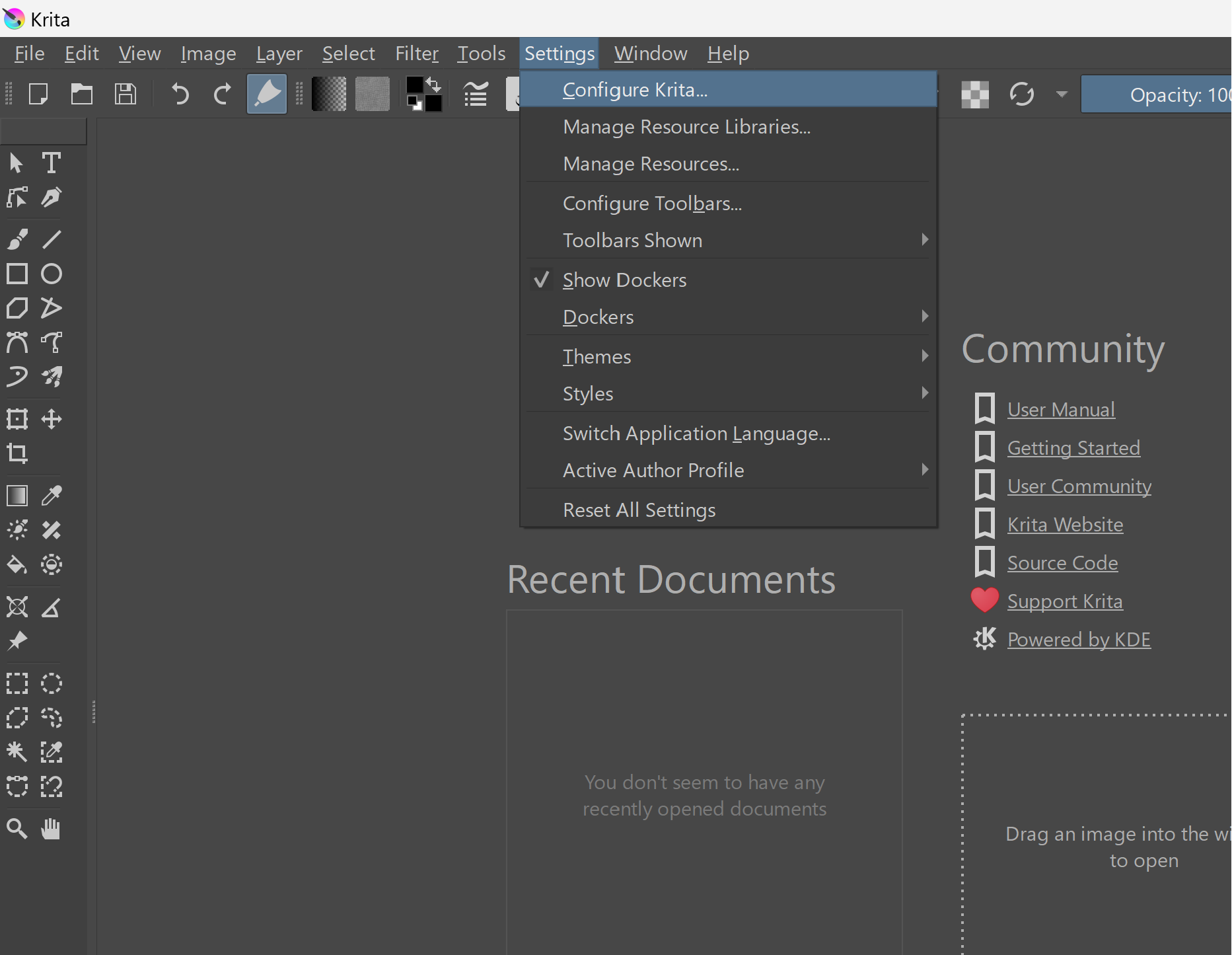1232x955 pixels.
Task: Open the Window menu
Action: click(650, 53)
